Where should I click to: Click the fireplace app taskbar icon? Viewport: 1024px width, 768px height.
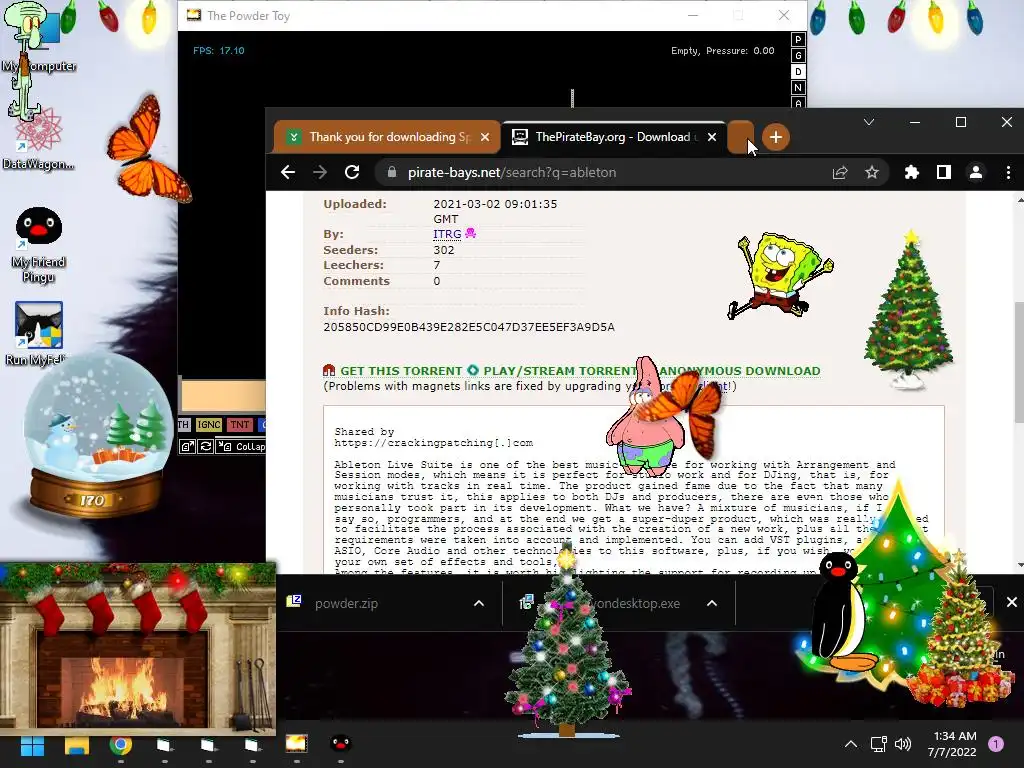296,744
